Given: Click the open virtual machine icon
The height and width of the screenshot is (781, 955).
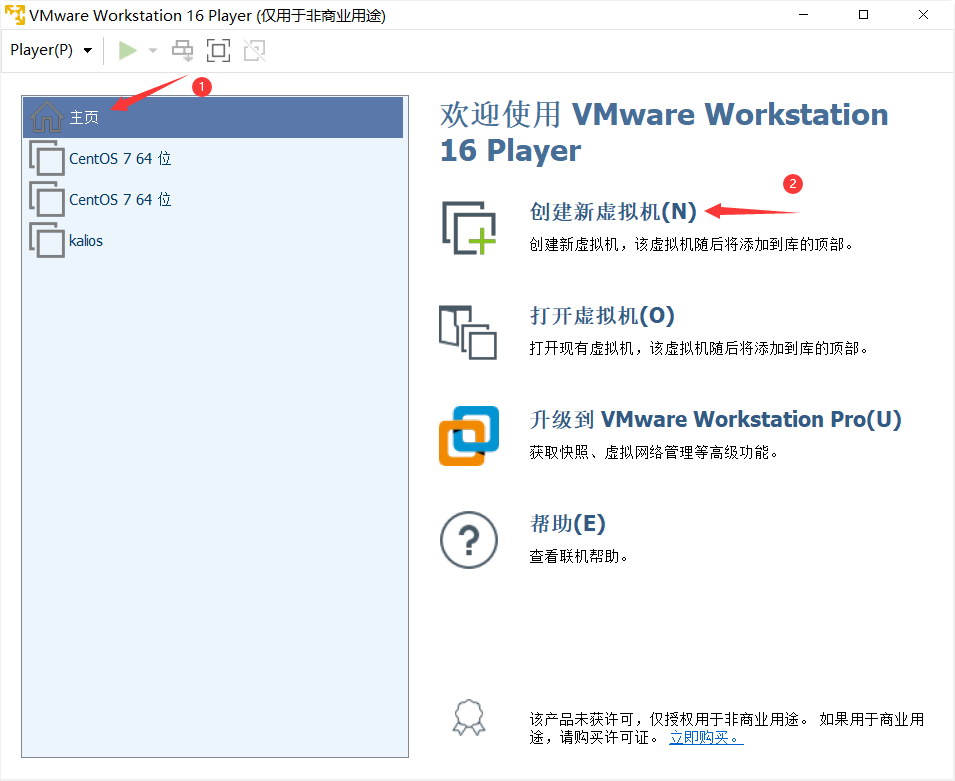Looking at the screenshot, I should [x=468, y=332].
